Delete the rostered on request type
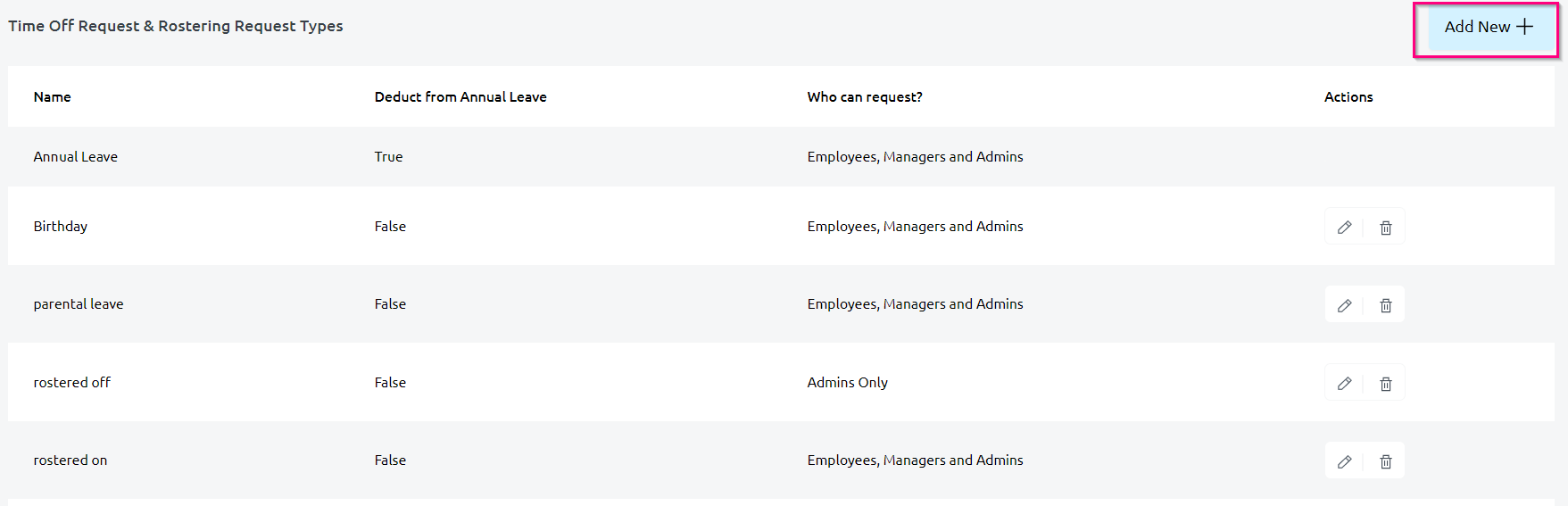Viewport: 1568px width, 506px height. pyautogui.click(x=1385, y=461)
